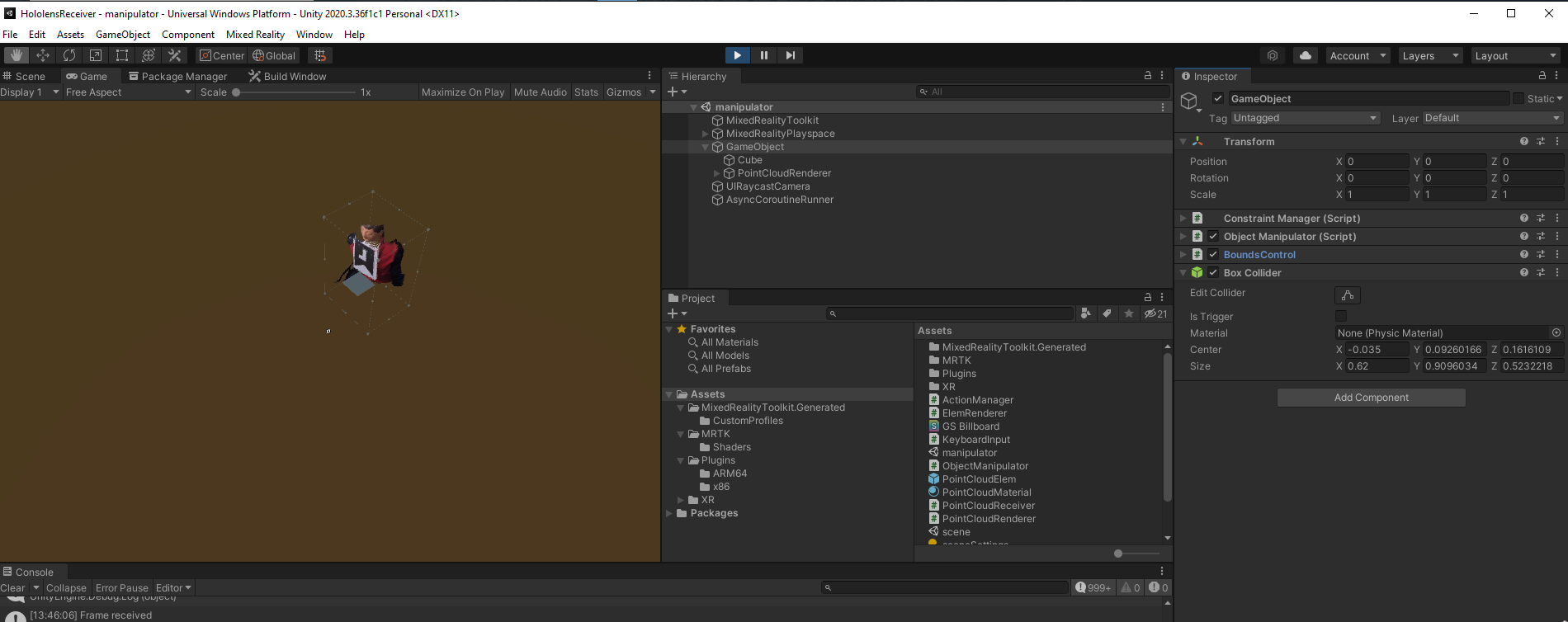Open Unity Collaborate icon
Screen dimensions: 1568x622
pos(1273,55)
